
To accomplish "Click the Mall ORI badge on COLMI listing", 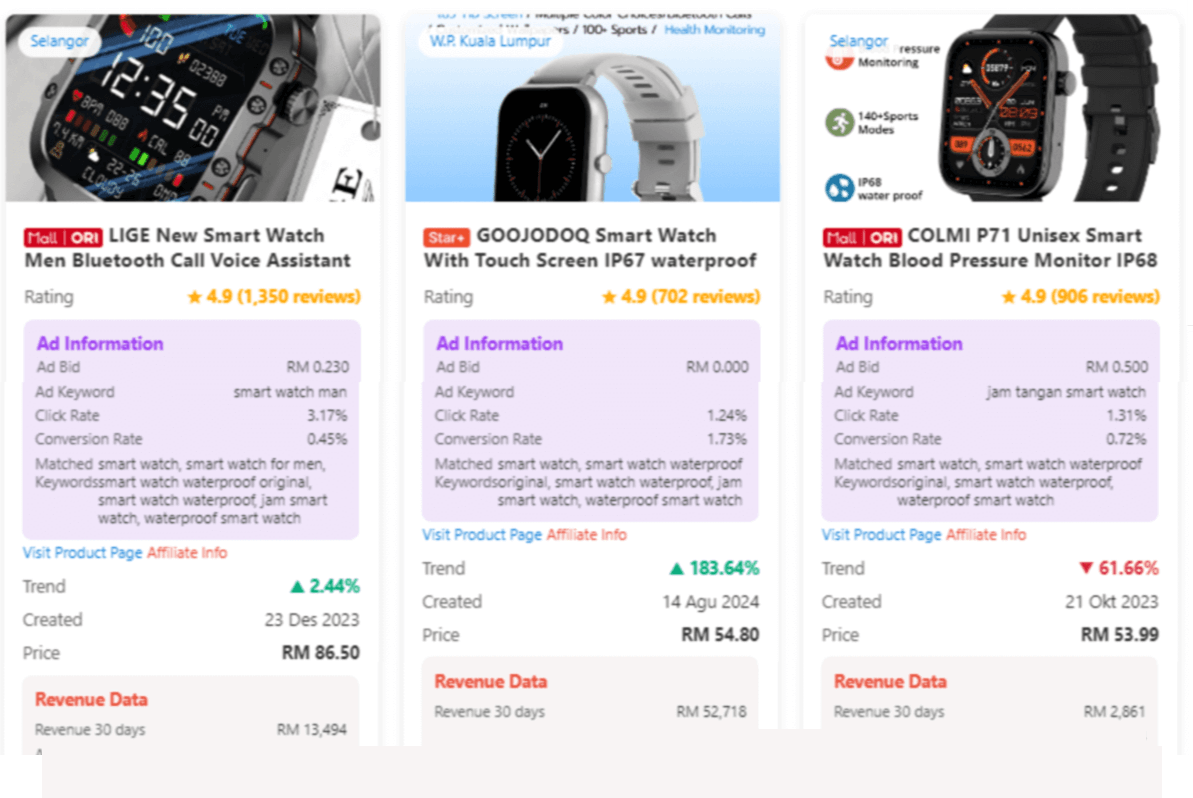I will click(862, 237).
